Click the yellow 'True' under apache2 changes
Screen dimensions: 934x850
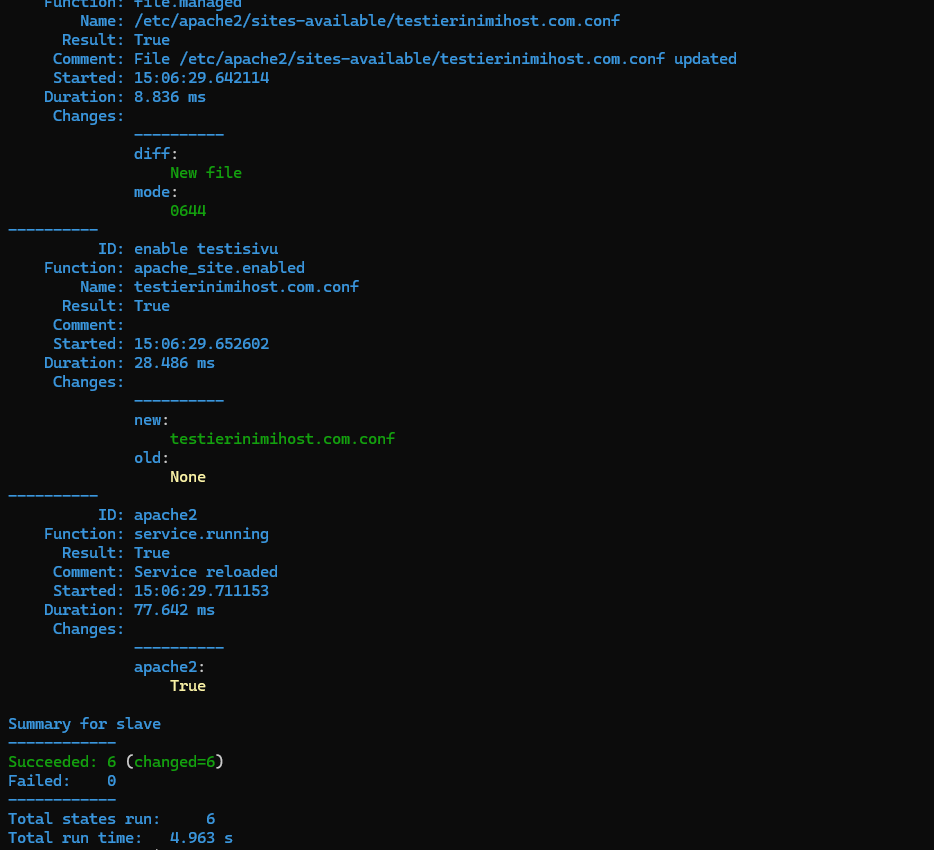point(188,686)
